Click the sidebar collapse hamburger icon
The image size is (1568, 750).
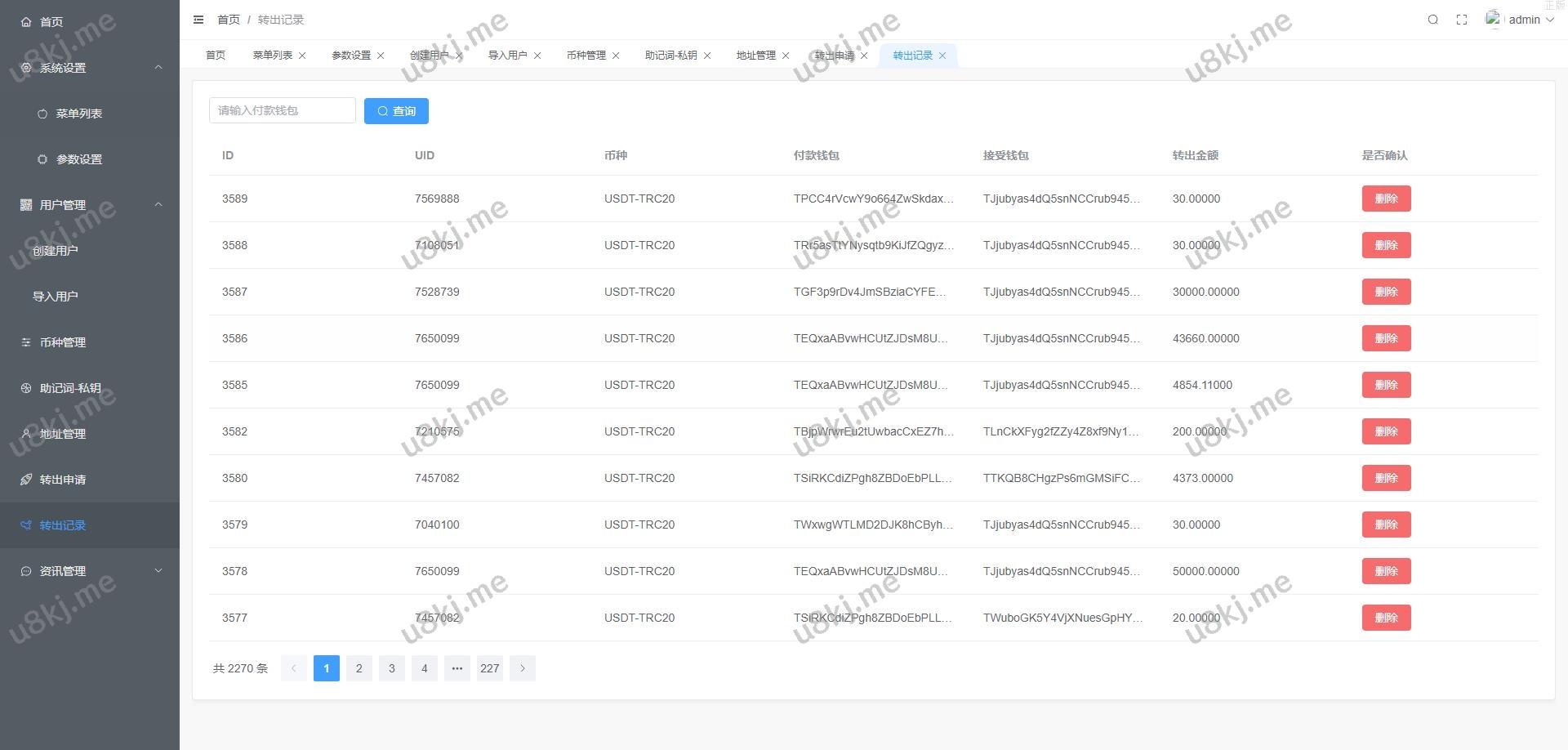pos(198,20)
